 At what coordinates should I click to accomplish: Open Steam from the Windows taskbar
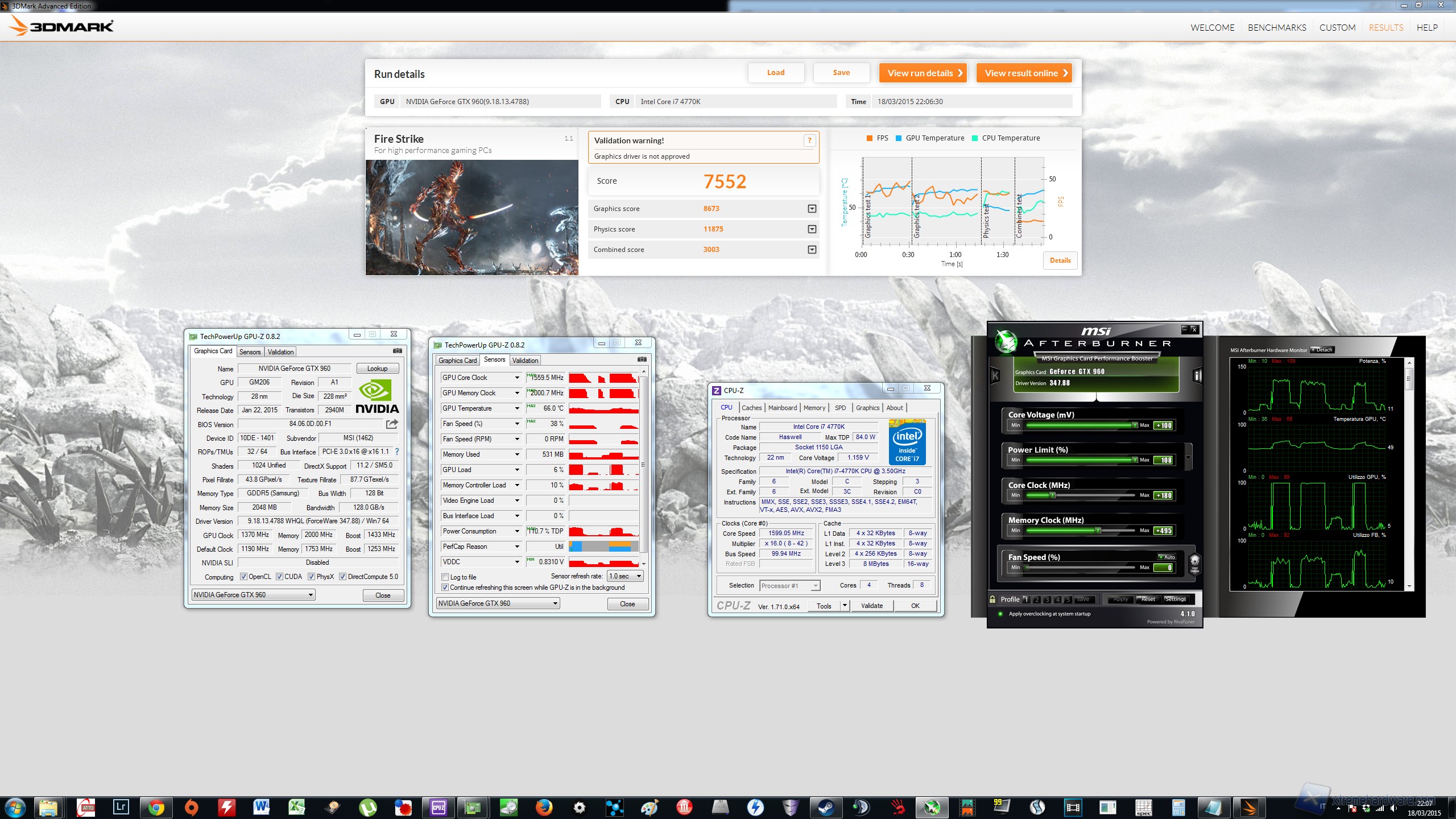tap(826, 807)
